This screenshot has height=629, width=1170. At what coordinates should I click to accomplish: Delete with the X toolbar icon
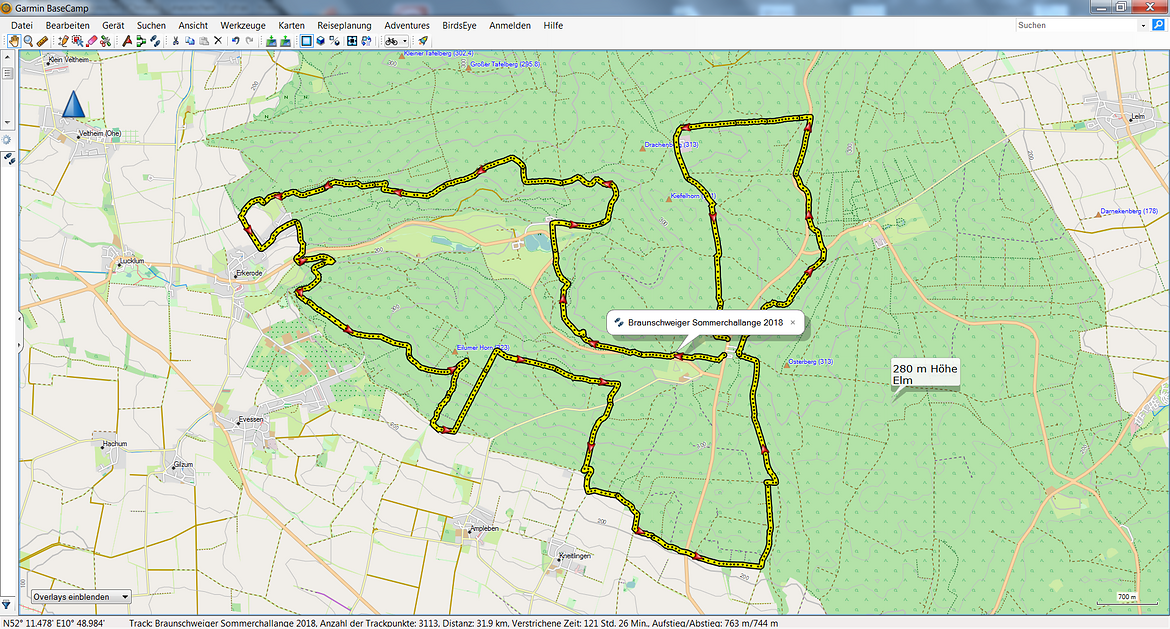click(x=218, y=41)
